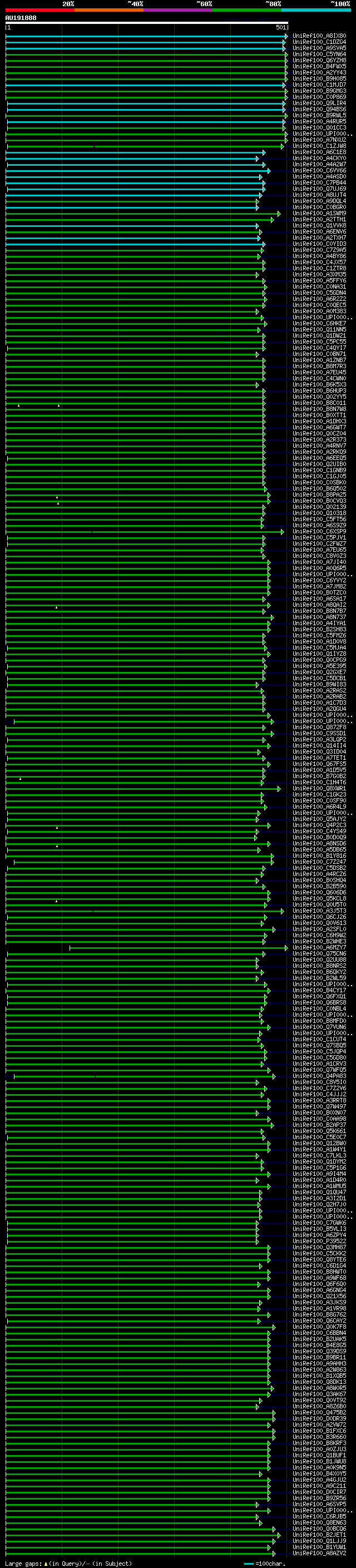Viewport: 356px width, 1568px height.
Task: Click hit label UniRef100_A4CKY0
Action: click(x=319, y=159)
